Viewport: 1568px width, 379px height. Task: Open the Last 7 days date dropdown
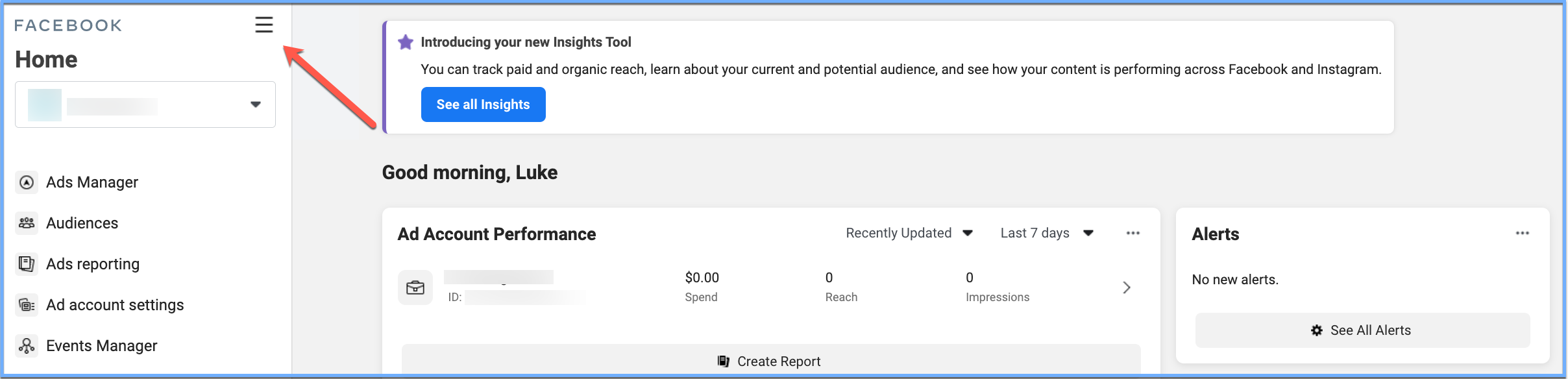click(x=1047, y=233)
